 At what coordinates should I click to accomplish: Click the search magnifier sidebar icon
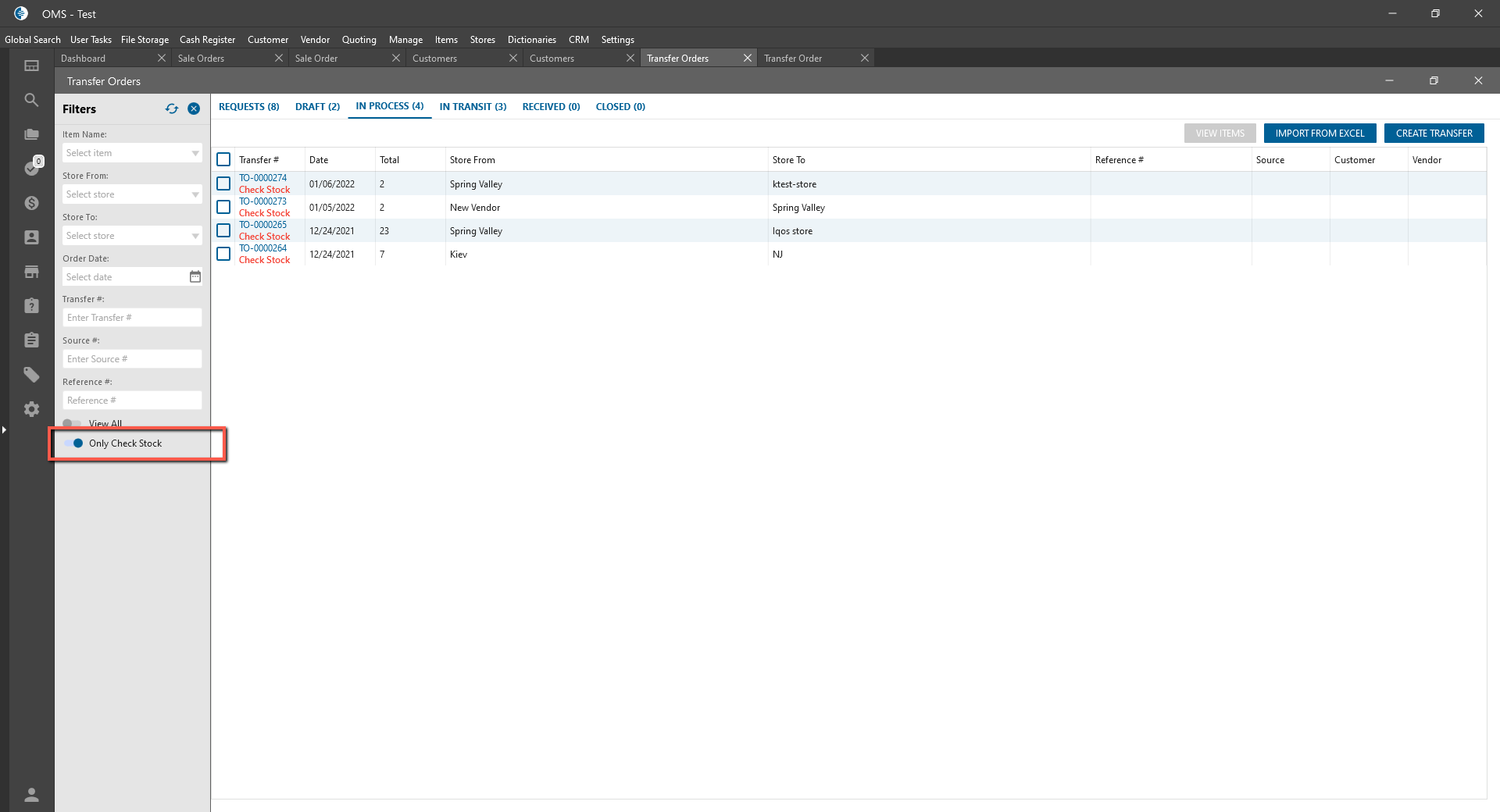point(31,100)
